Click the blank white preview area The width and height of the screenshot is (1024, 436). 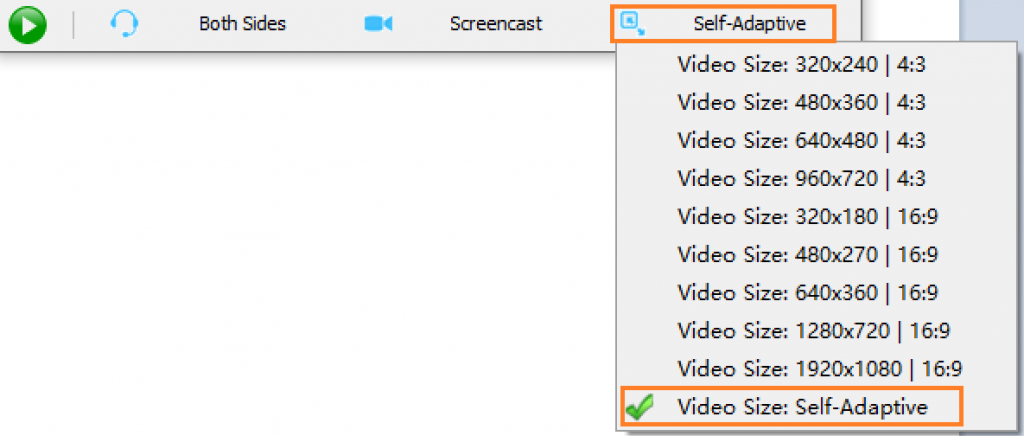(307, 241)
